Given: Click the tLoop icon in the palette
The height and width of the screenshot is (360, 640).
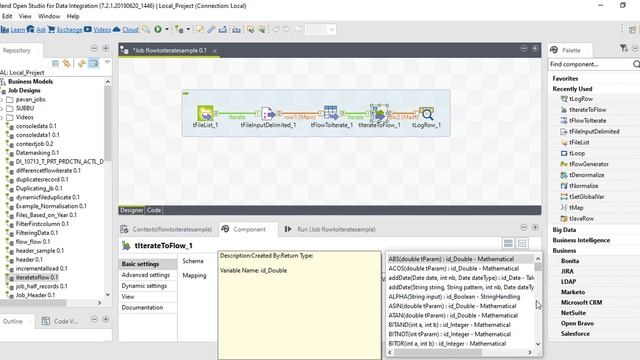Looking at the screenshot, I should click(x=564, y=153).
